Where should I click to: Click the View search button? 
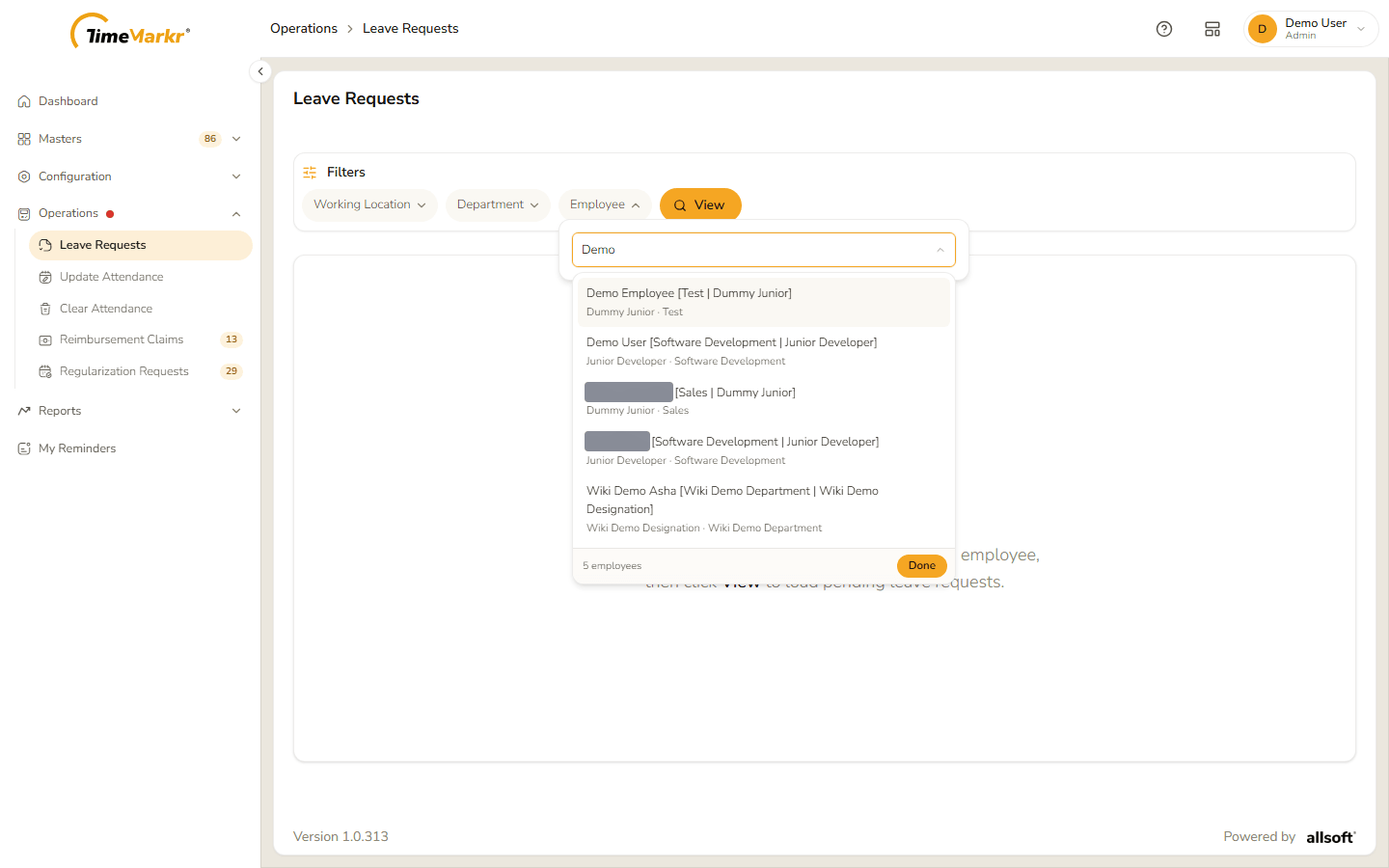[x=700, y=204]
